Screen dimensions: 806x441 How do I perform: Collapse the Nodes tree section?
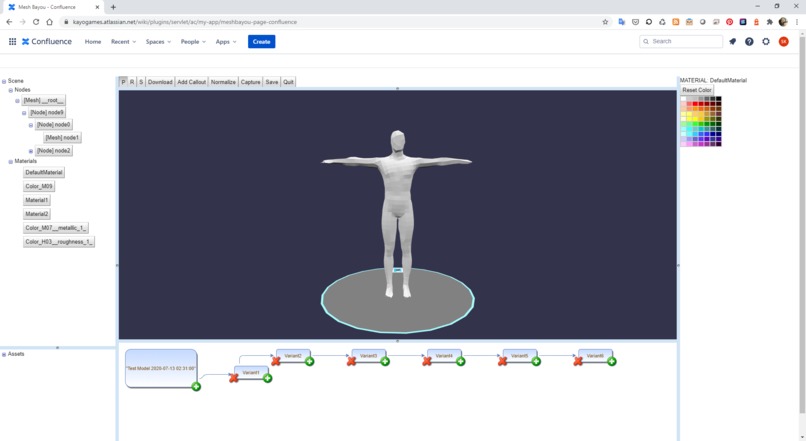10,90
